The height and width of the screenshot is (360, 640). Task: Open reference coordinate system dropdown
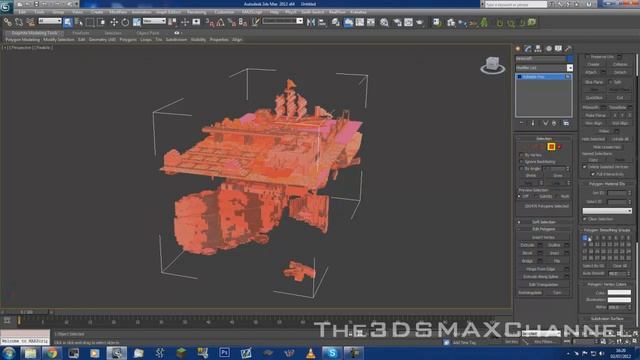click(x=154, y=21)
